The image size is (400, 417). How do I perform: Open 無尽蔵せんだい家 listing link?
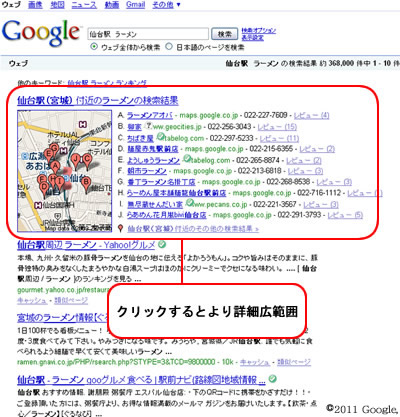[155, 204]
